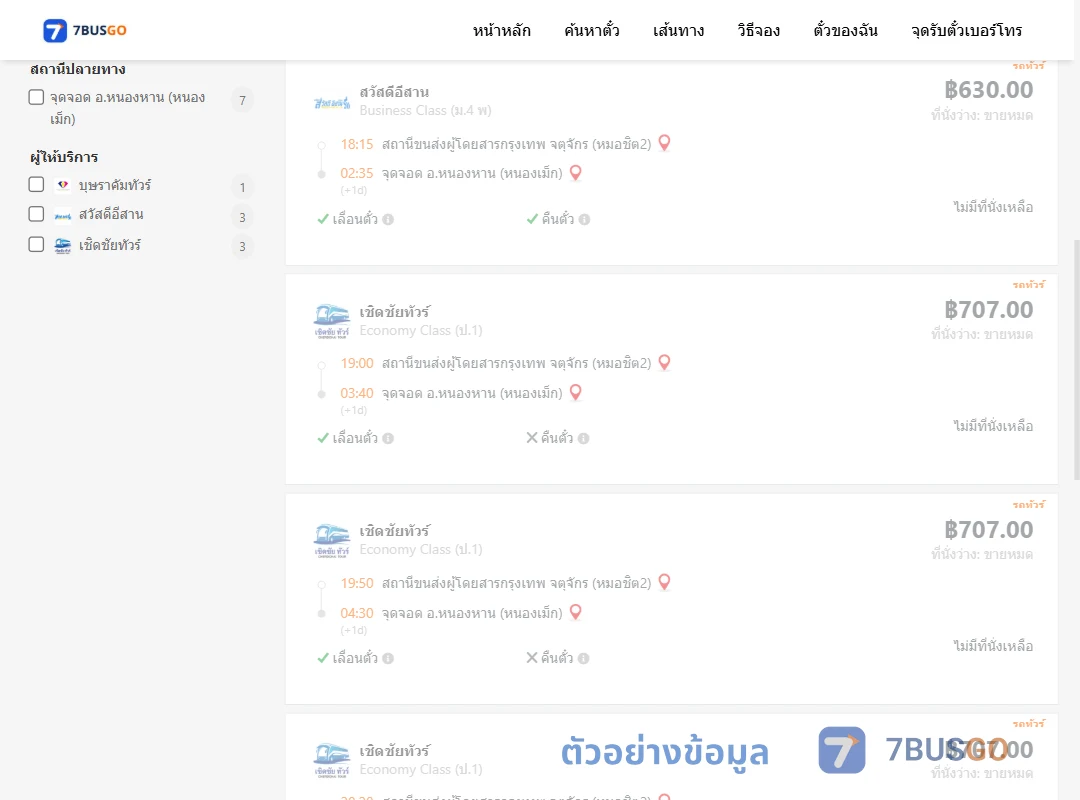Viewport: 1080px width, 800px height.
Task: Click the ผู้ให้บริการ filter heading
Action: [x=64, y=157]
